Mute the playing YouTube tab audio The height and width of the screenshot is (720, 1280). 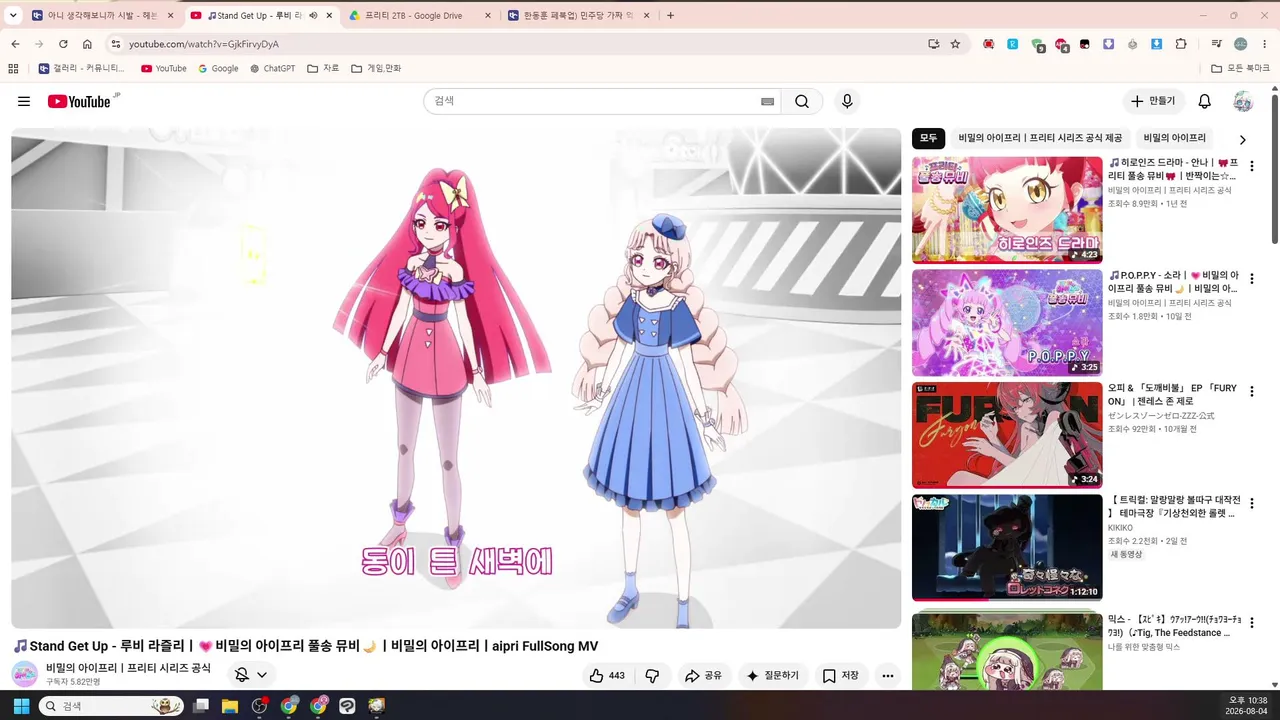[x=313, y=16]
